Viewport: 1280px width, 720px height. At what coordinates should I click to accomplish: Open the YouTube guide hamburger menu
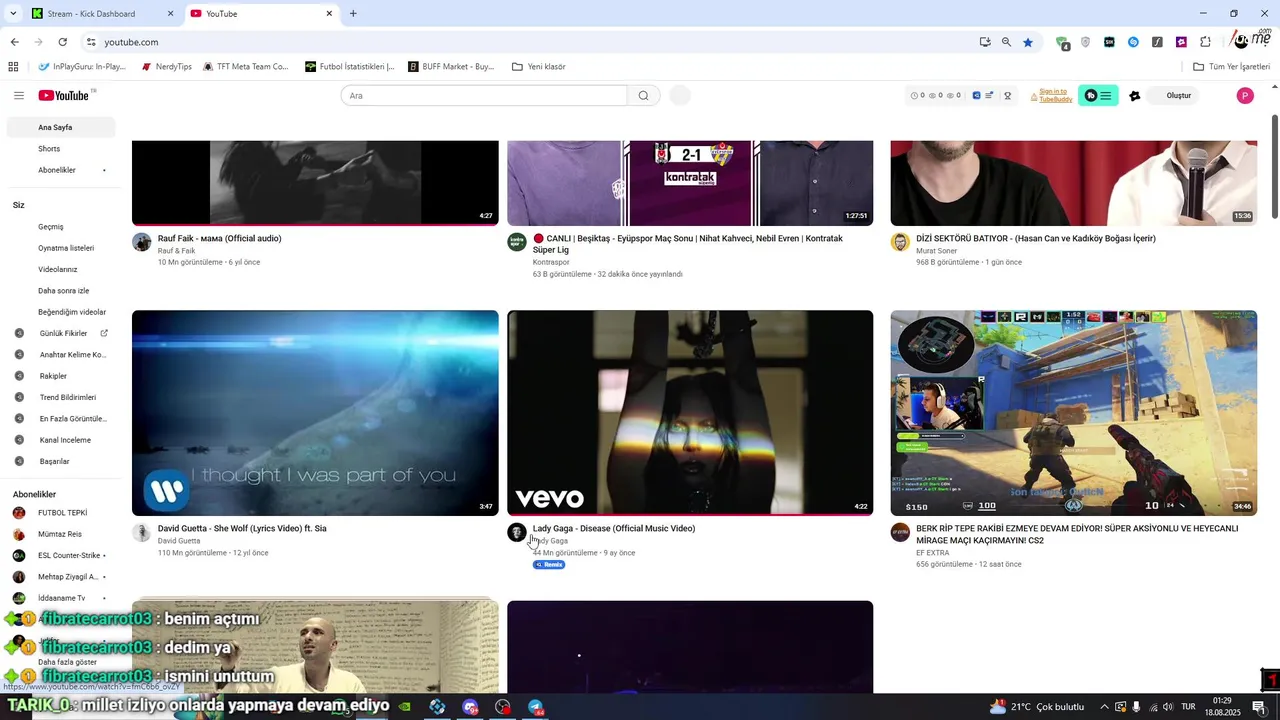click(19, 95)
